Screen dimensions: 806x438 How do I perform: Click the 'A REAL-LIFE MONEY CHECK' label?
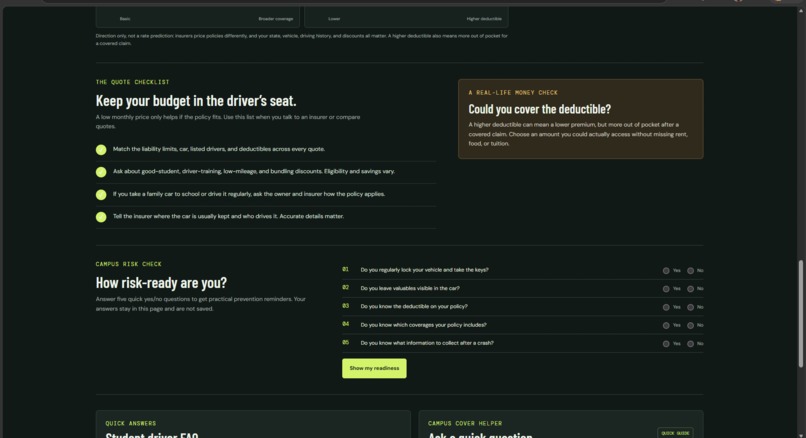(x=513, y=93)
